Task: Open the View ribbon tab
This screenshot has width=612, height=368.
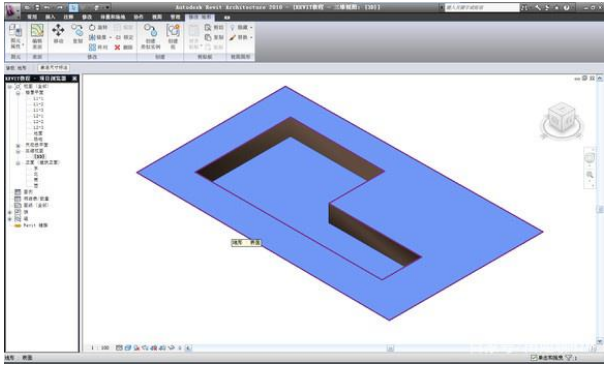Action: click(x=157, y=17)
